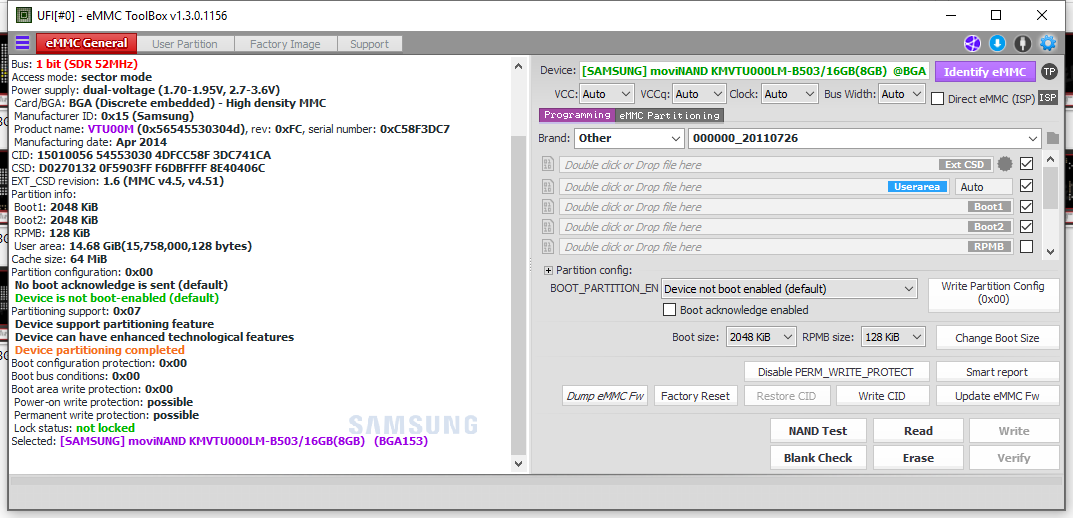Click the Boot1 file path field

750,207
